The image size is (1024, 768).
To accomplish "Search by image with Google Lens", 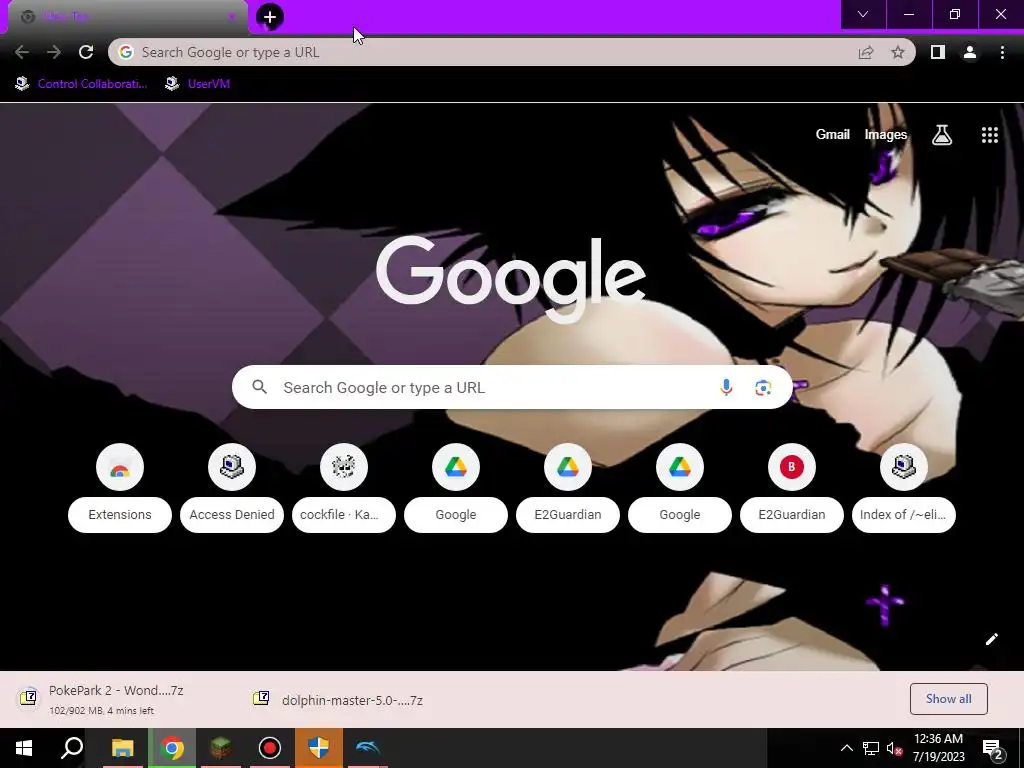I will point(763,387).
